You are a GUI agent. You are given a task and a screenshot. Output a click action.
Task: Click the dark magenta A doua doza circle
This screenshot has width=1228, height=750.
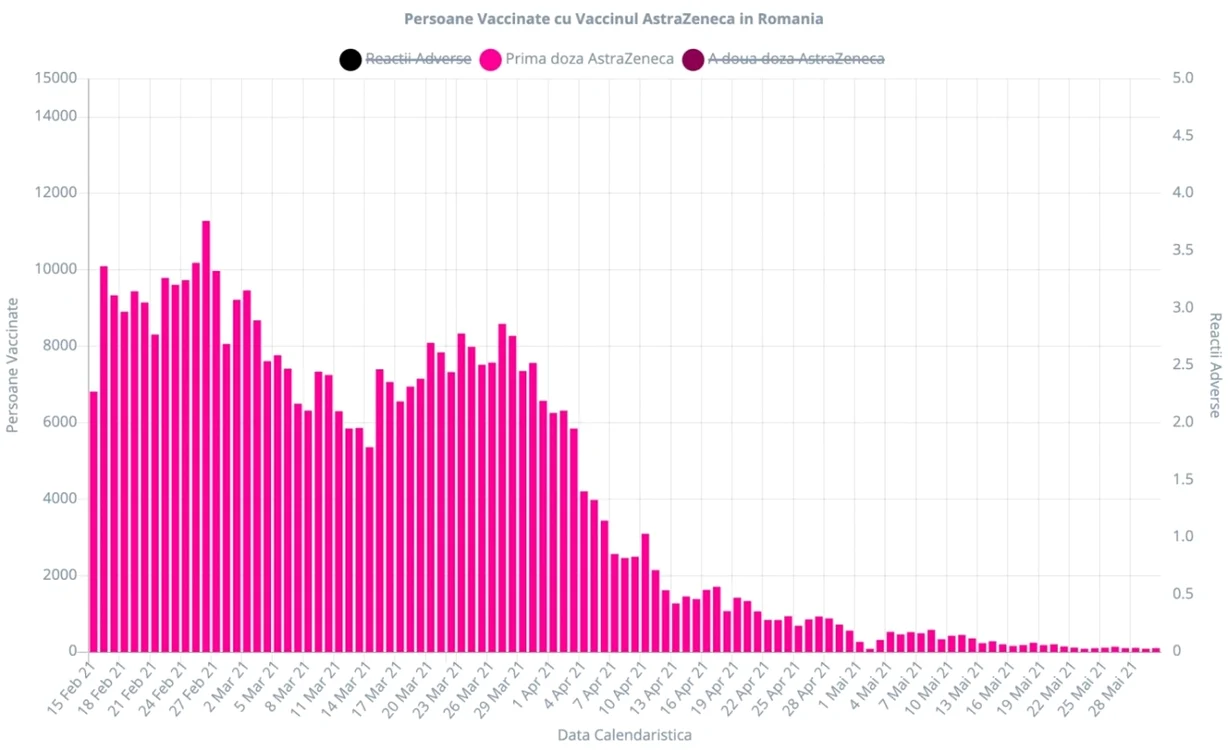pyautogui.click(x=693, y=60)
